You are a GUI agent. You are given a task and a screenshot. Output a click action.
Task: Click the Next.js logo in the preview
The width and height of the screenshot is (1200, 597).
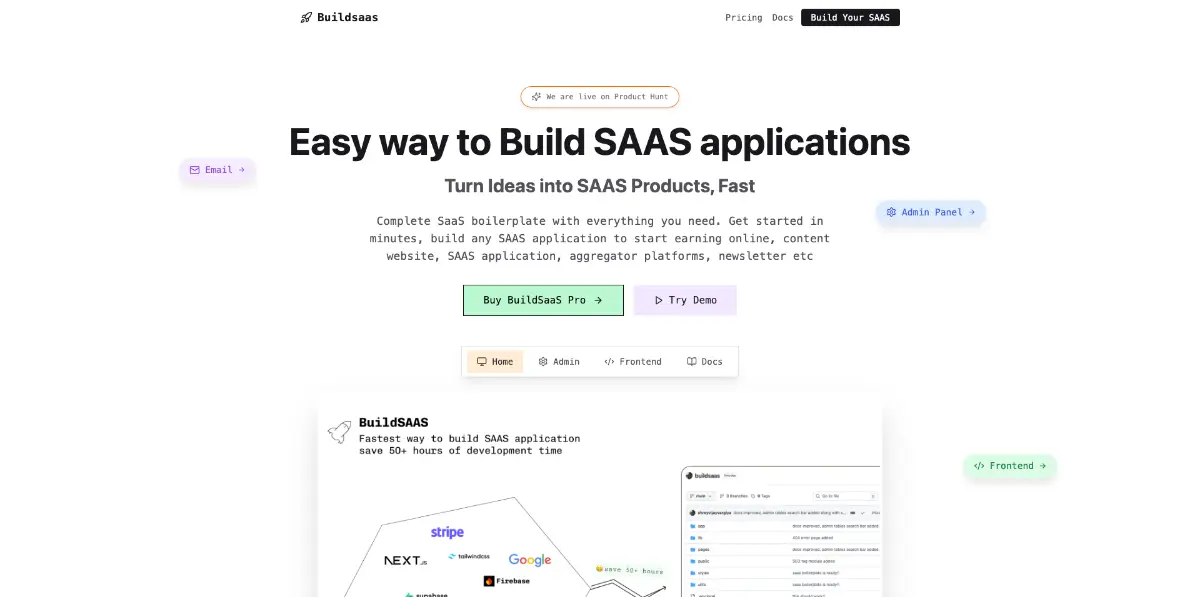point(406,561)
